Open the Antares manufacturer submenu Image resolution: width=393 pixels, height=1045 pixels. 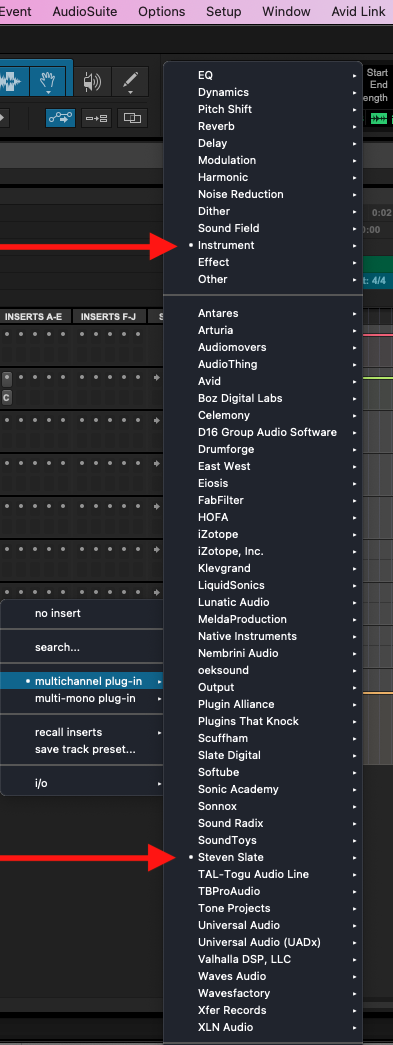tap(263, 313)
